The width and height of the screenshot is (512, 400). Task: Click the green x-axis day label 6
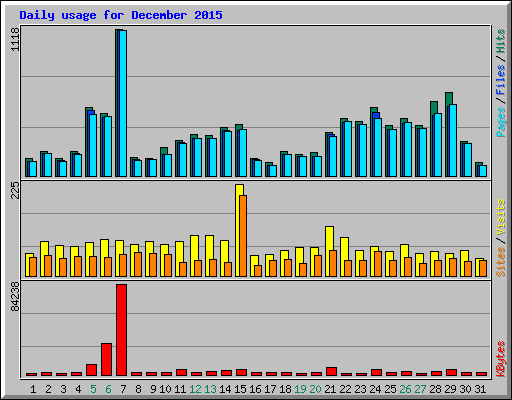pos(108,389)
